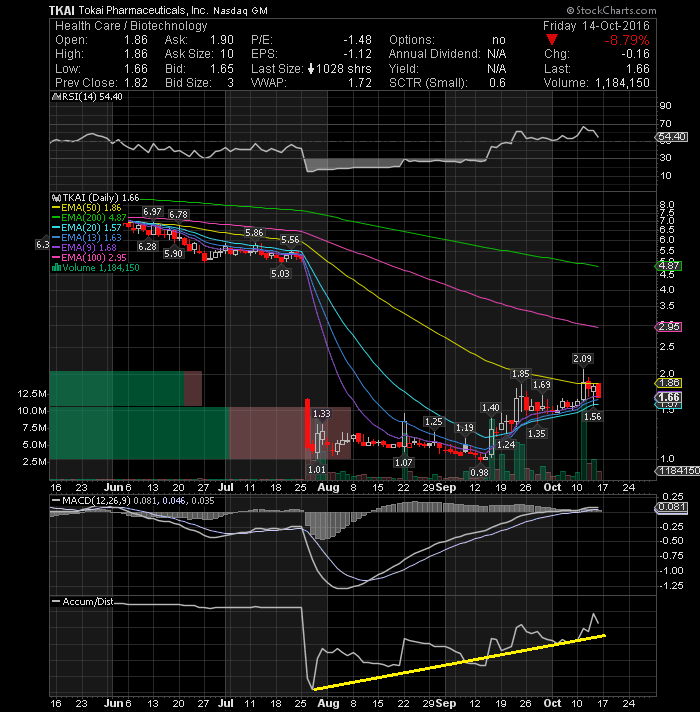
Task: Click the yellow dash beside EMA(50) legend
Action: (x=56, y=208)
